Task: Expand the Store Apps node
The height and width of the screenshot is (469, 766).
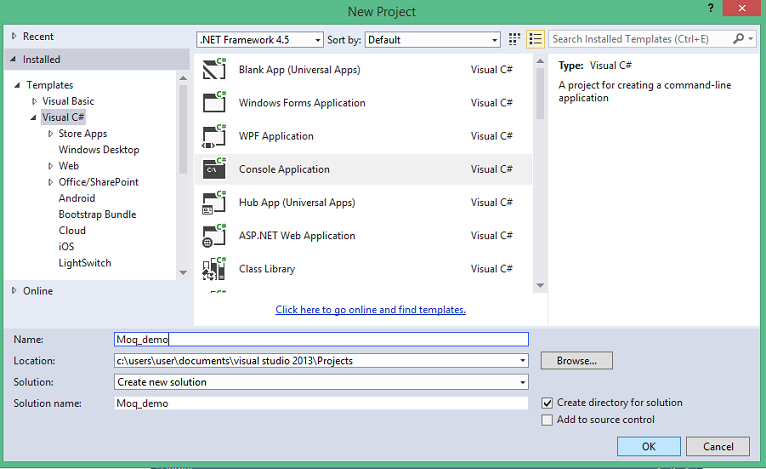Action: tap(50, 133)
